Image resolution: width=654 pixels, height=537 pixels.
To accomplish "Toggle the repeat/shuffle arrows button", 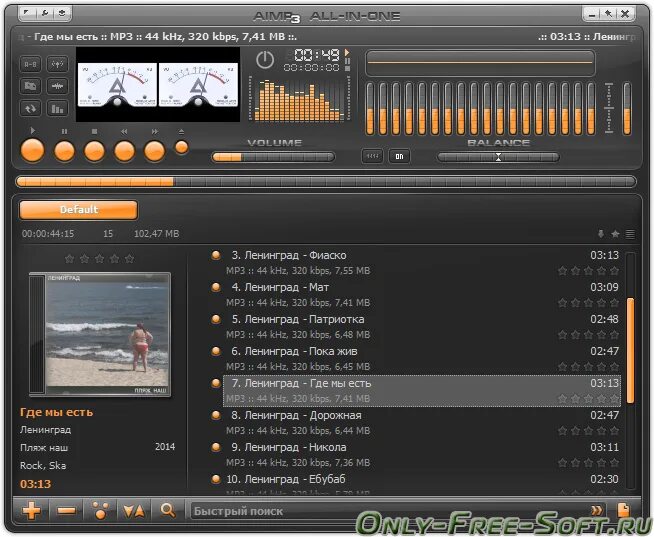I will coord(30,109).
